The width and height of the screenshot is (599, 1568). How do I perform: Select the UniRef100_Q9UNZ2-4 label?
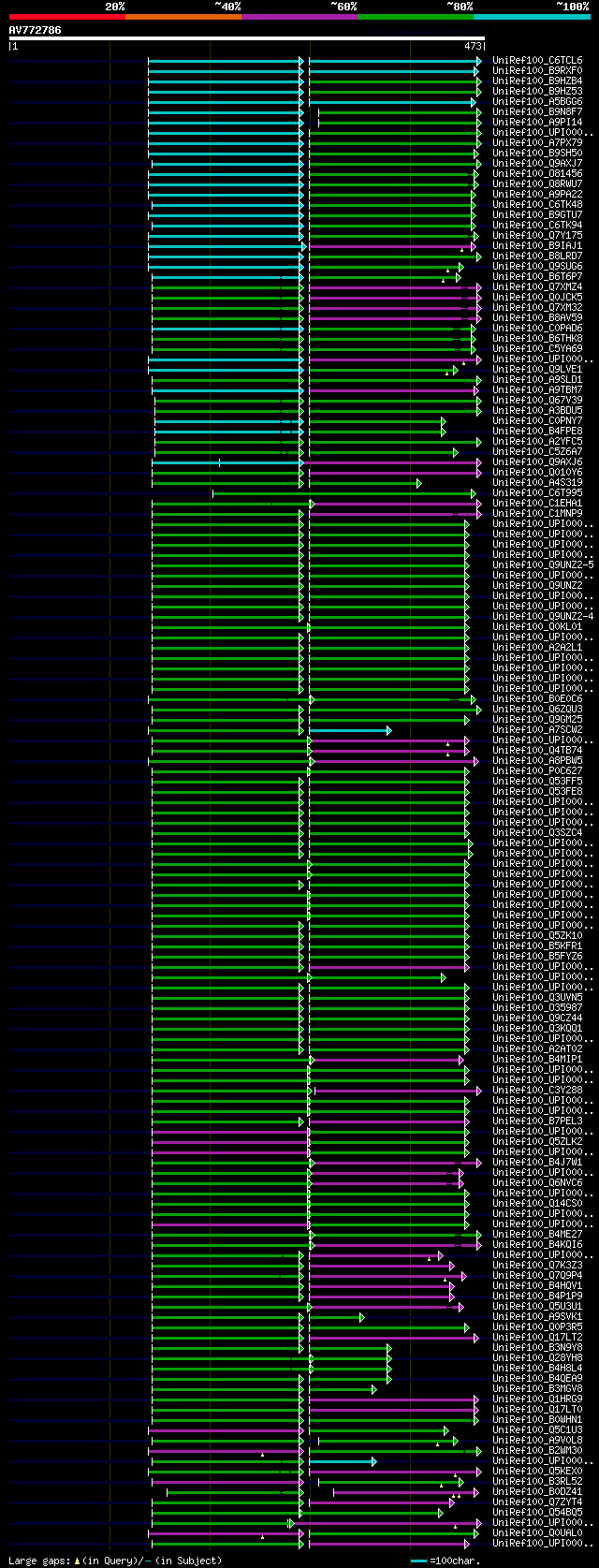[543, 617]
